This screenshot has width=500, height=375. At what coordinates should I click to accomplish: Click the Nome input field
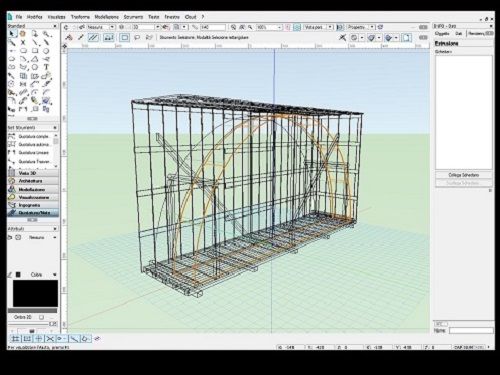pos(471,330)
